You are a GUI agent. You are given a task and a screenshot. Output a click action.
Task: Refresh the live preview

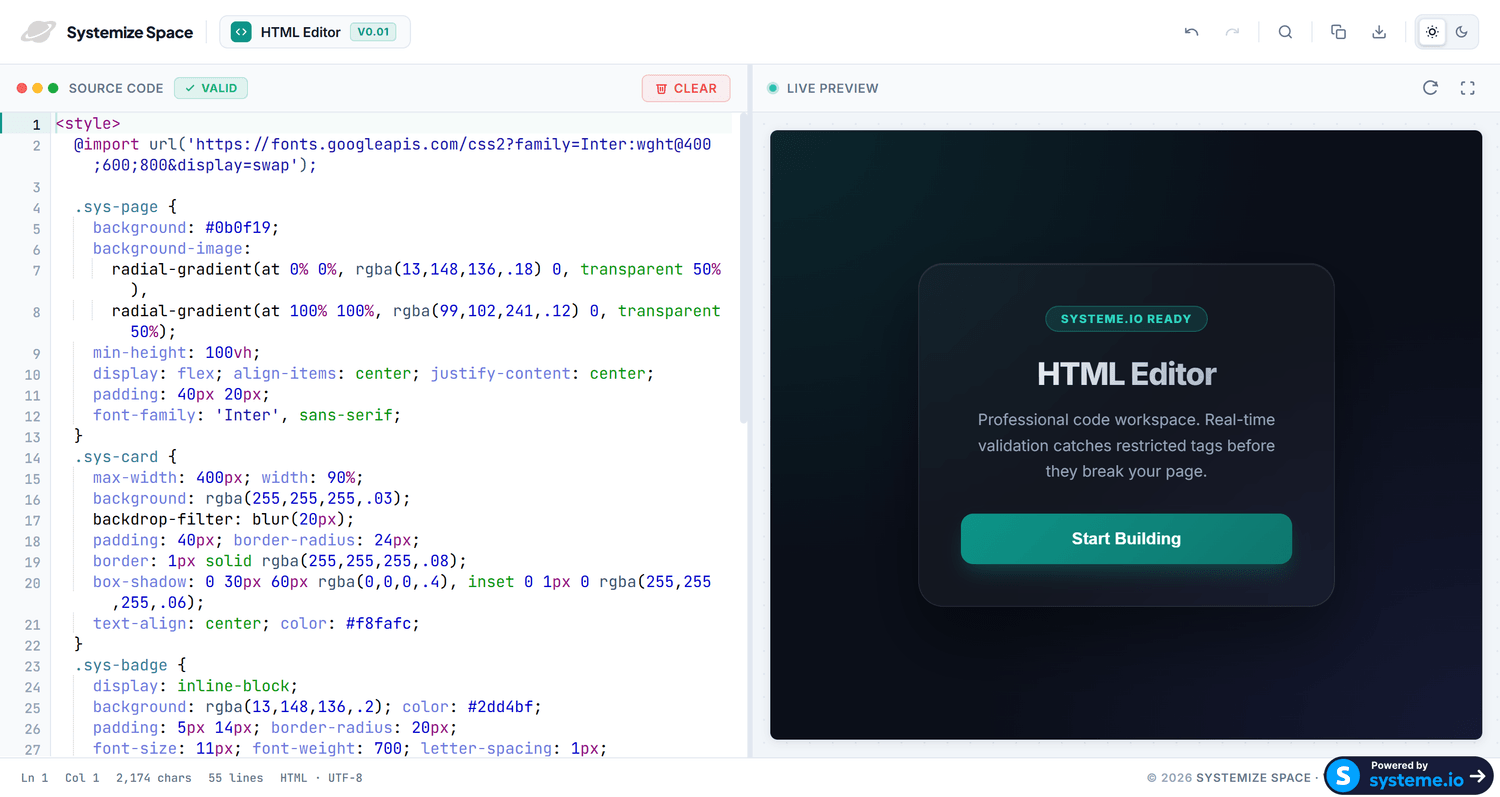(x=1430, y=88)
